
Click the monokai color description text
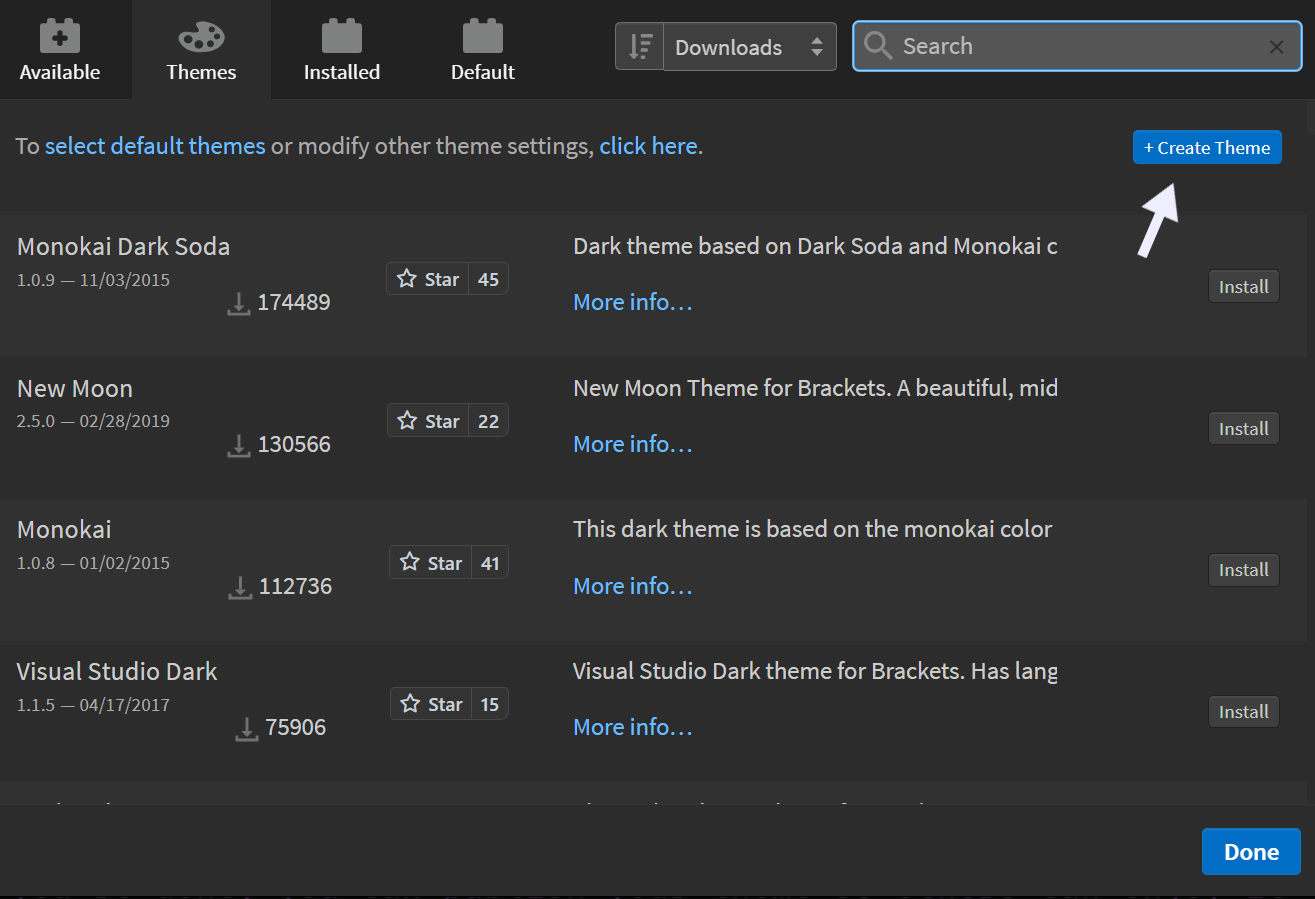813,529
